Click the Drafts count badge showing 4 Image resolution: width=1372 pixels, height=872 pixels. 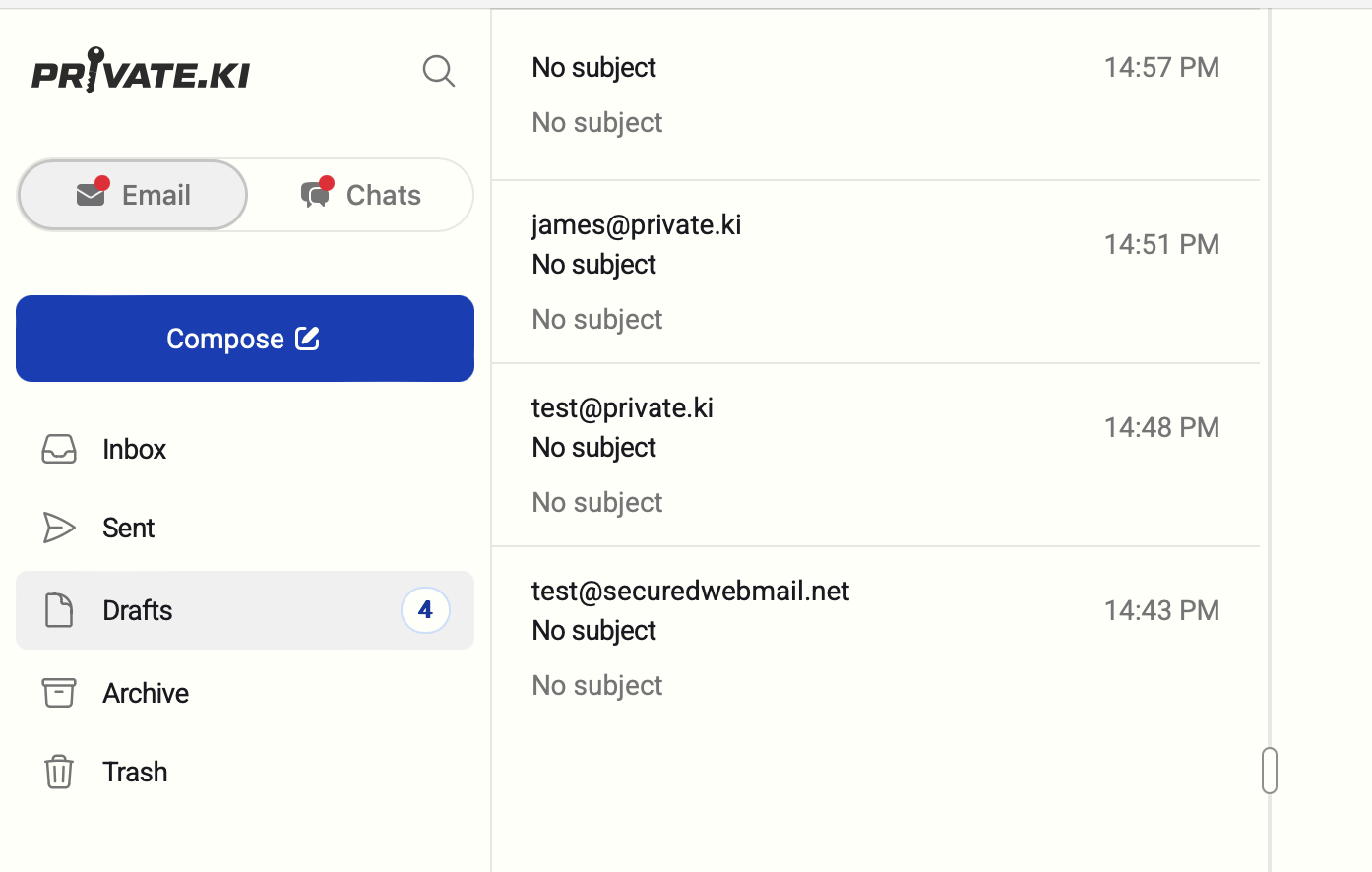[x=425, y=610]
